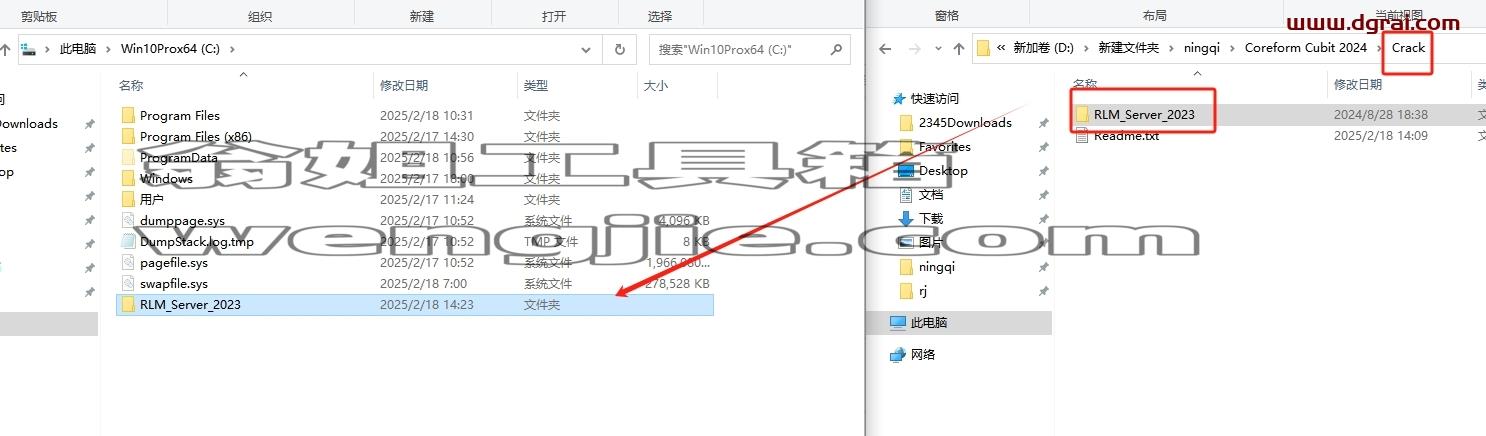Click the 文档 icon in sidebar

tap(906, 194)
